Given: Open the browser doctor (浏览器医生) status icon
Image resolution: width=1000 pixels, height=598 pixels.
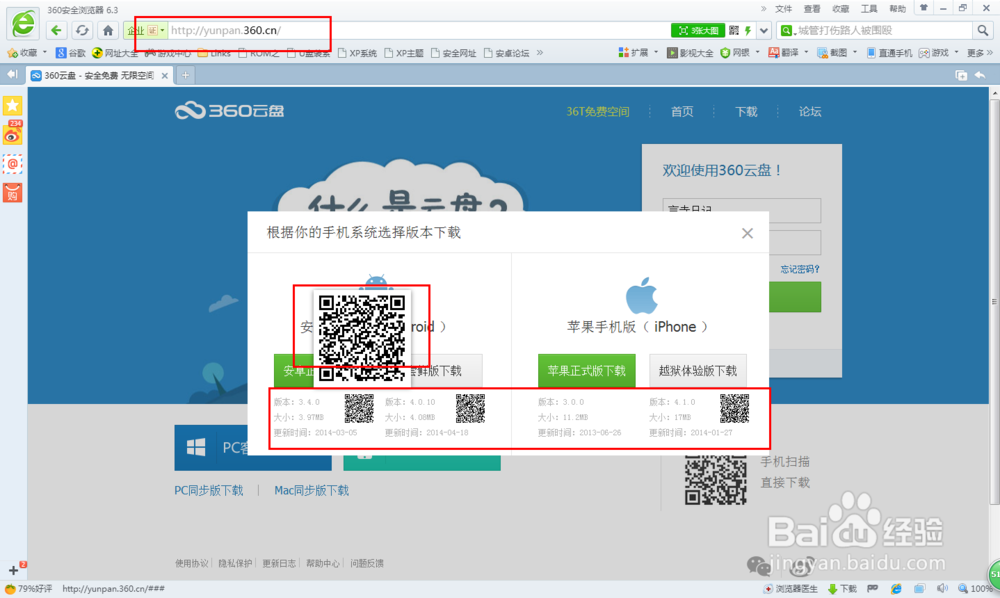Looking at the screenshot, I should 790,588.
